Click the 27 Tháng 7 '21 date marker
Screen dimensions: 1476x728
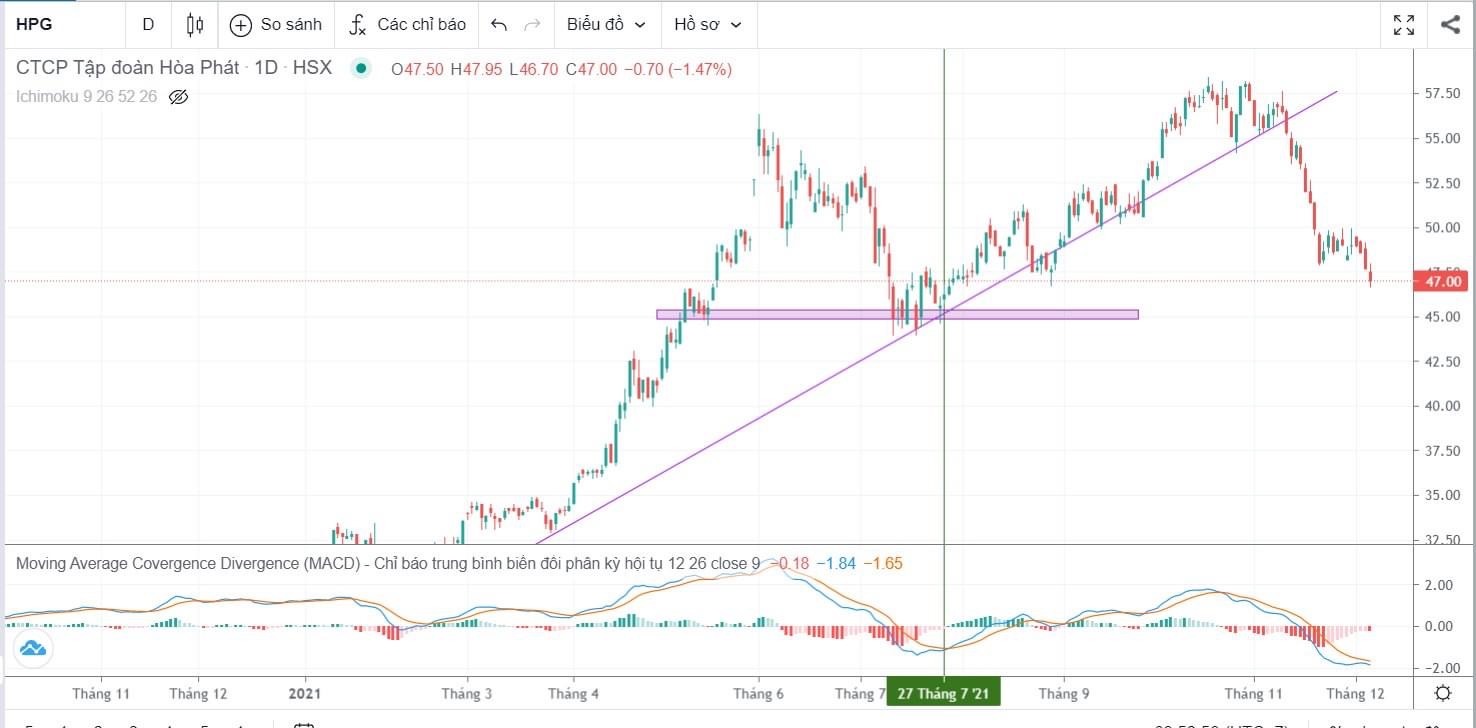943,693
